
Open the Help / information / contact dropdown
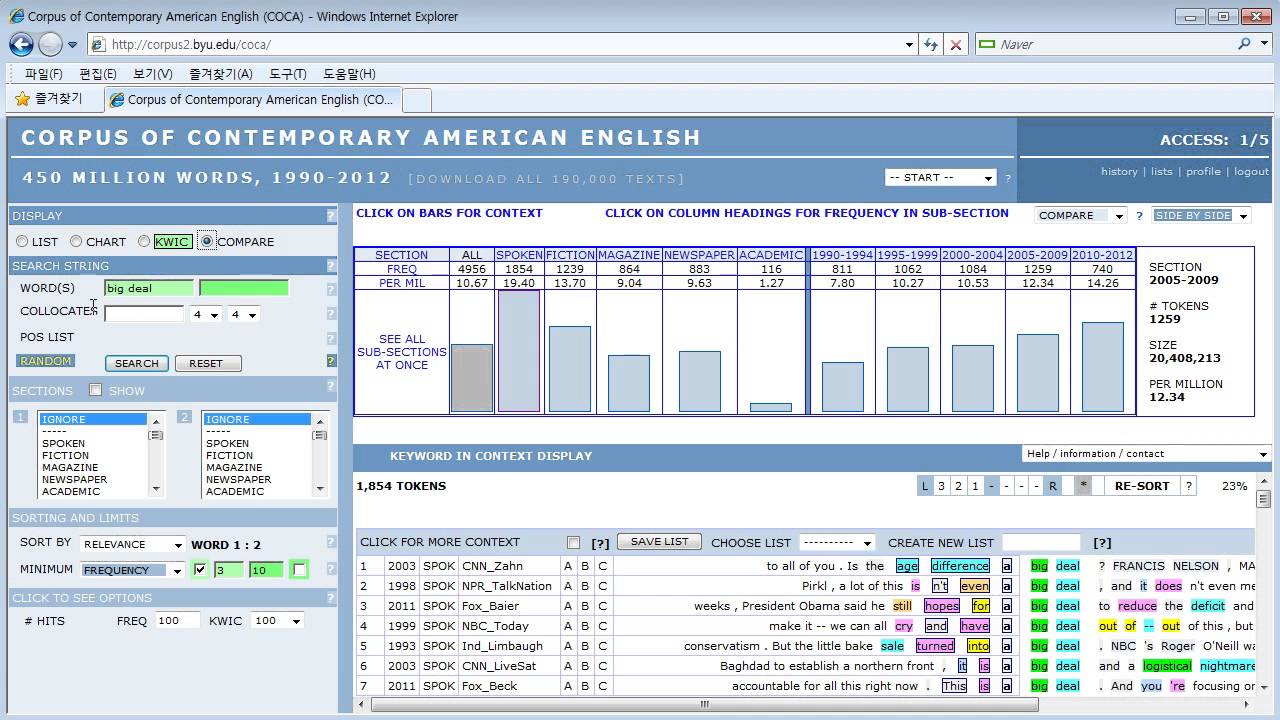1146,454
